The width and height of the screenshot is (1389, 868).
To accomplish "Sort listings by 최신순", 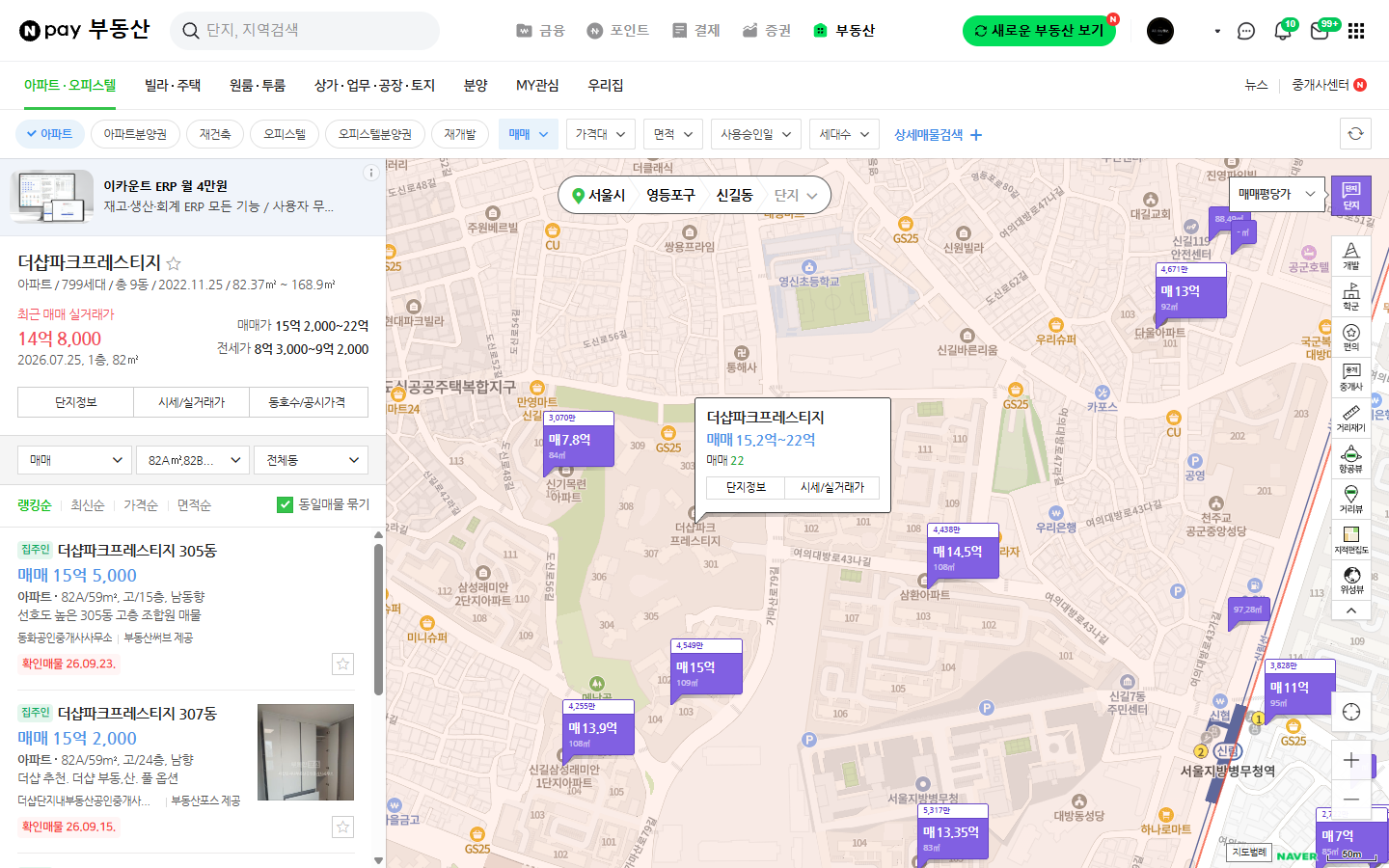I will pos(87,505).
